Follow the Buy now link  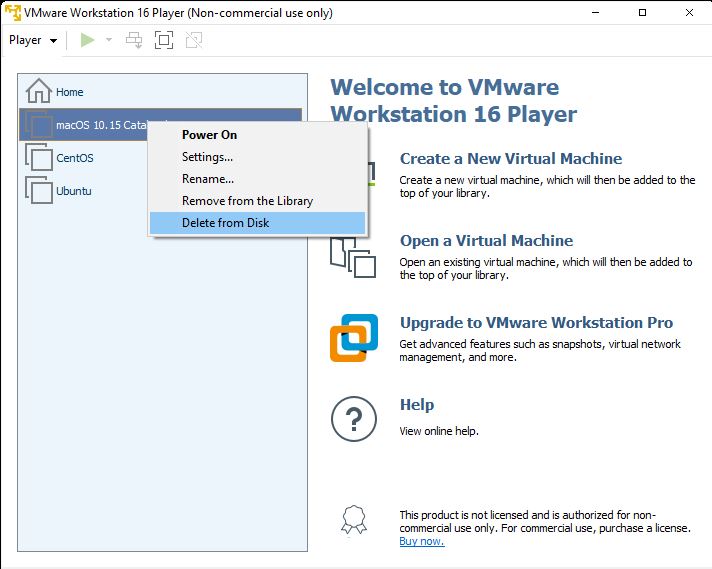click(421, 541)
